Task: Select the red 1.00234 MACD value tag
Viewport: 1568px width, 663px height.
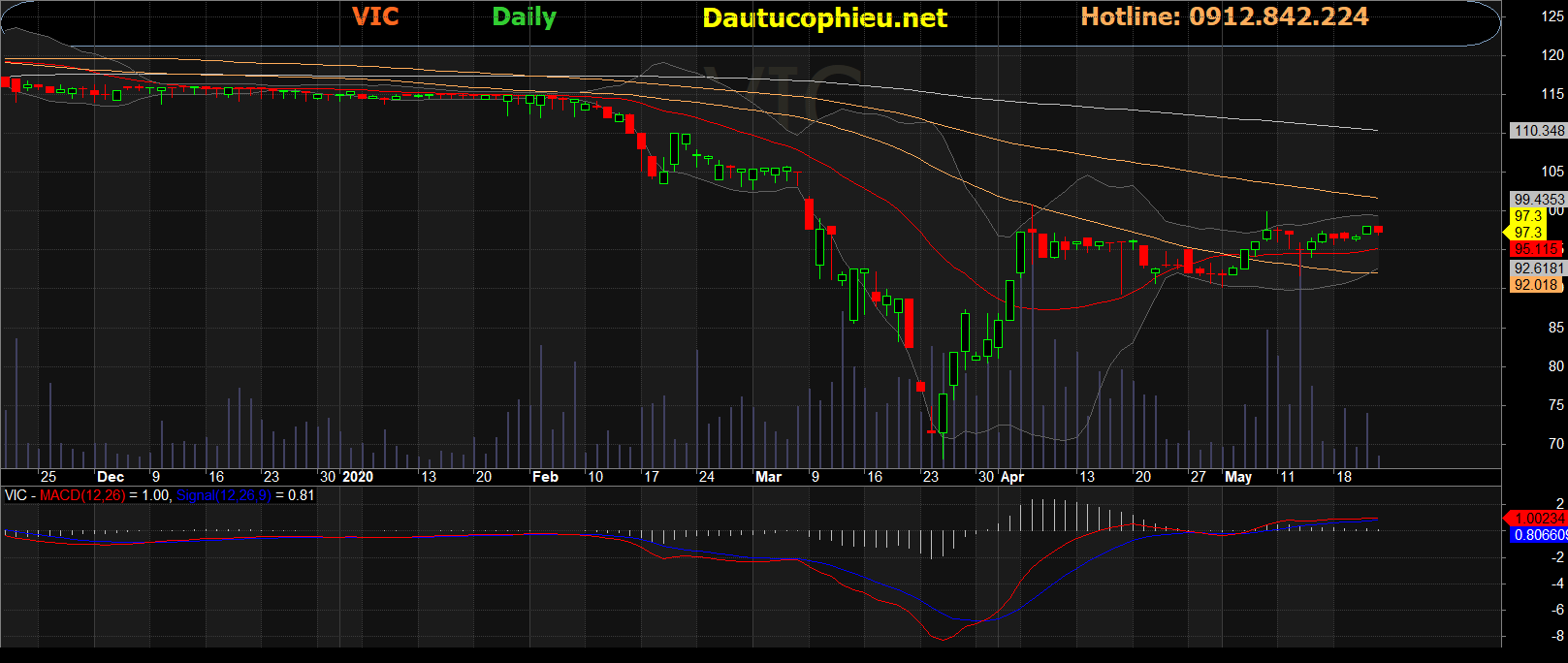Action: 1538,519
